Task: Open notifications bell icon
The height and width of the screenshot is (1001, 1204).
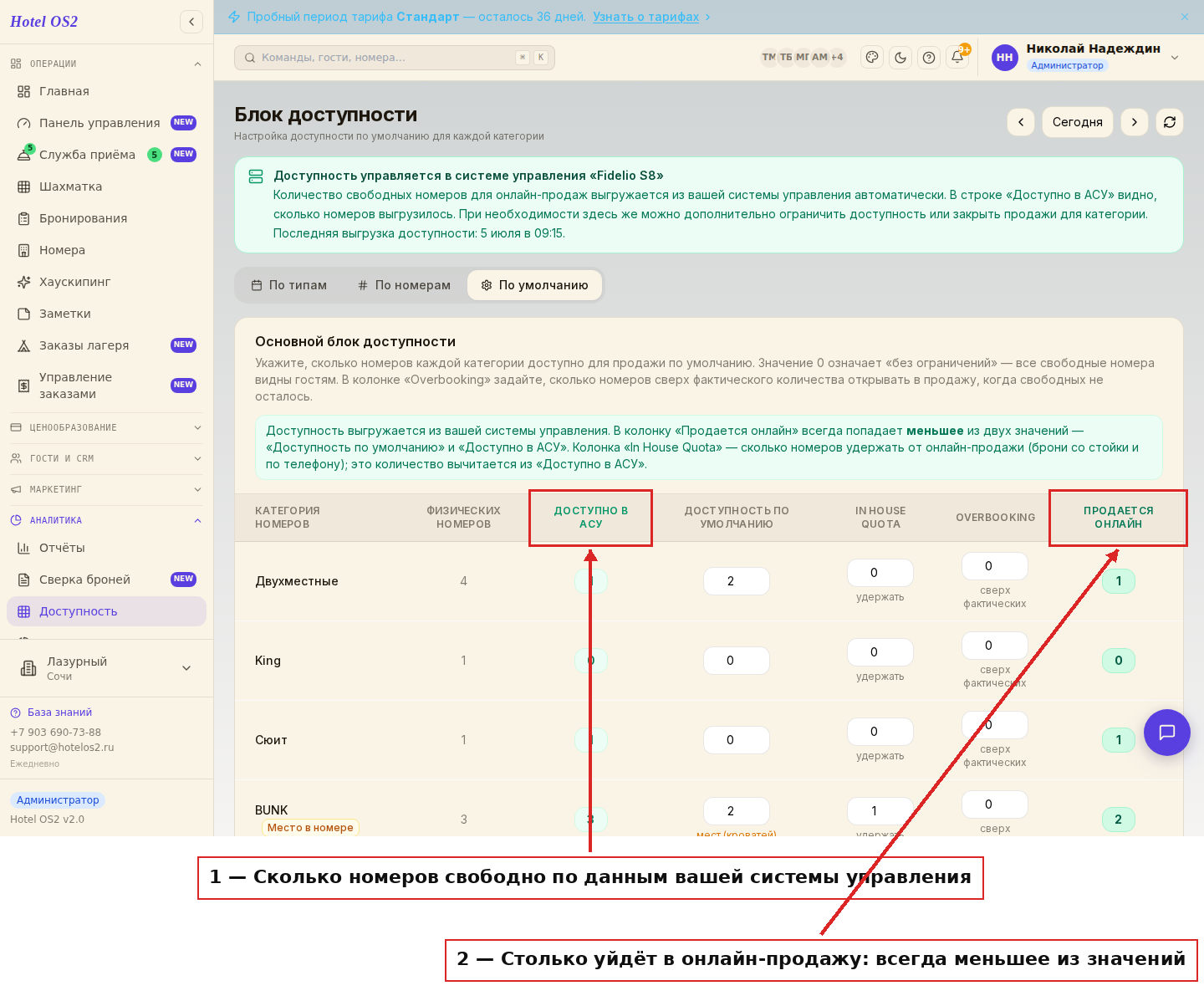Action: point(957,58)
